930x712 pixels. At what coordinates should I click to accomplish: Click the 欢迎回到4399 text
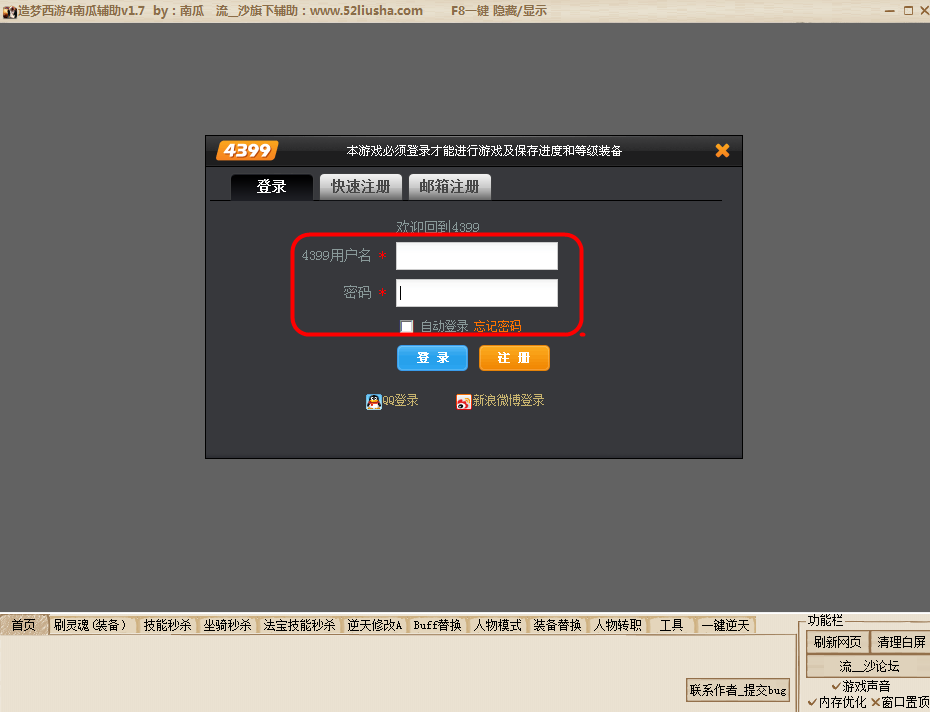[438, 227]
